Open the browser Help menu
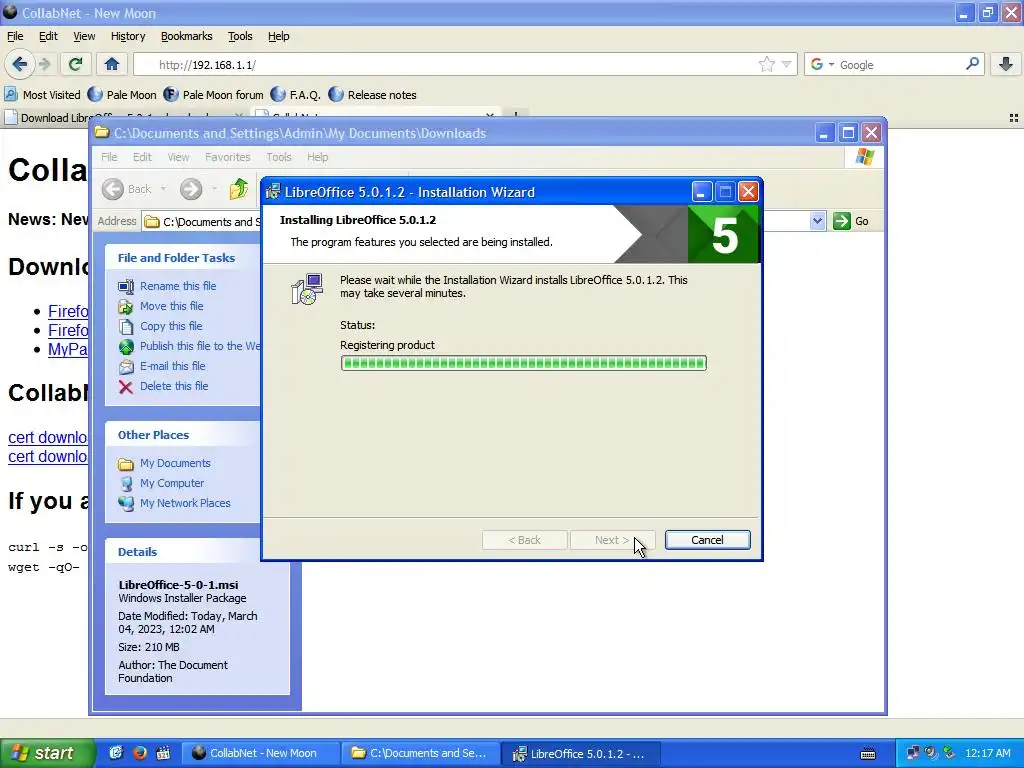1024x768 pixels. [278, 36]
